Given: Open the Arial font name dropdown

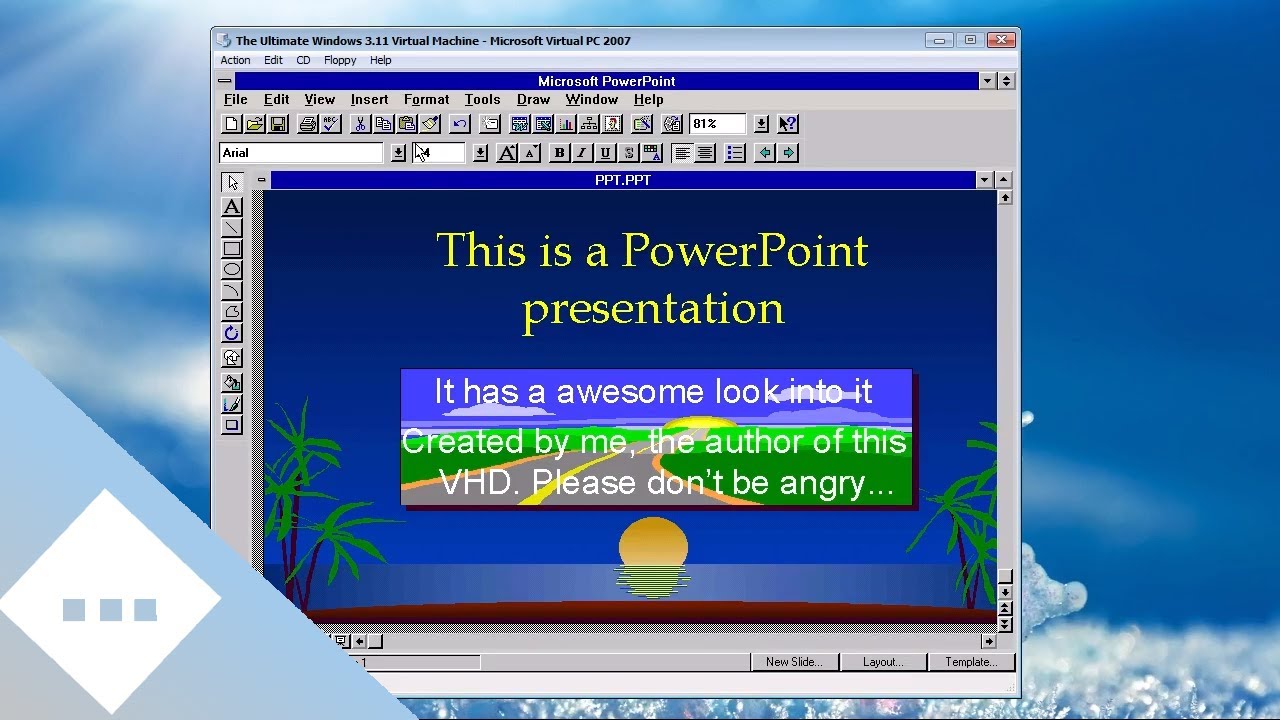Looking at the screenshot, I should [398, 153].
